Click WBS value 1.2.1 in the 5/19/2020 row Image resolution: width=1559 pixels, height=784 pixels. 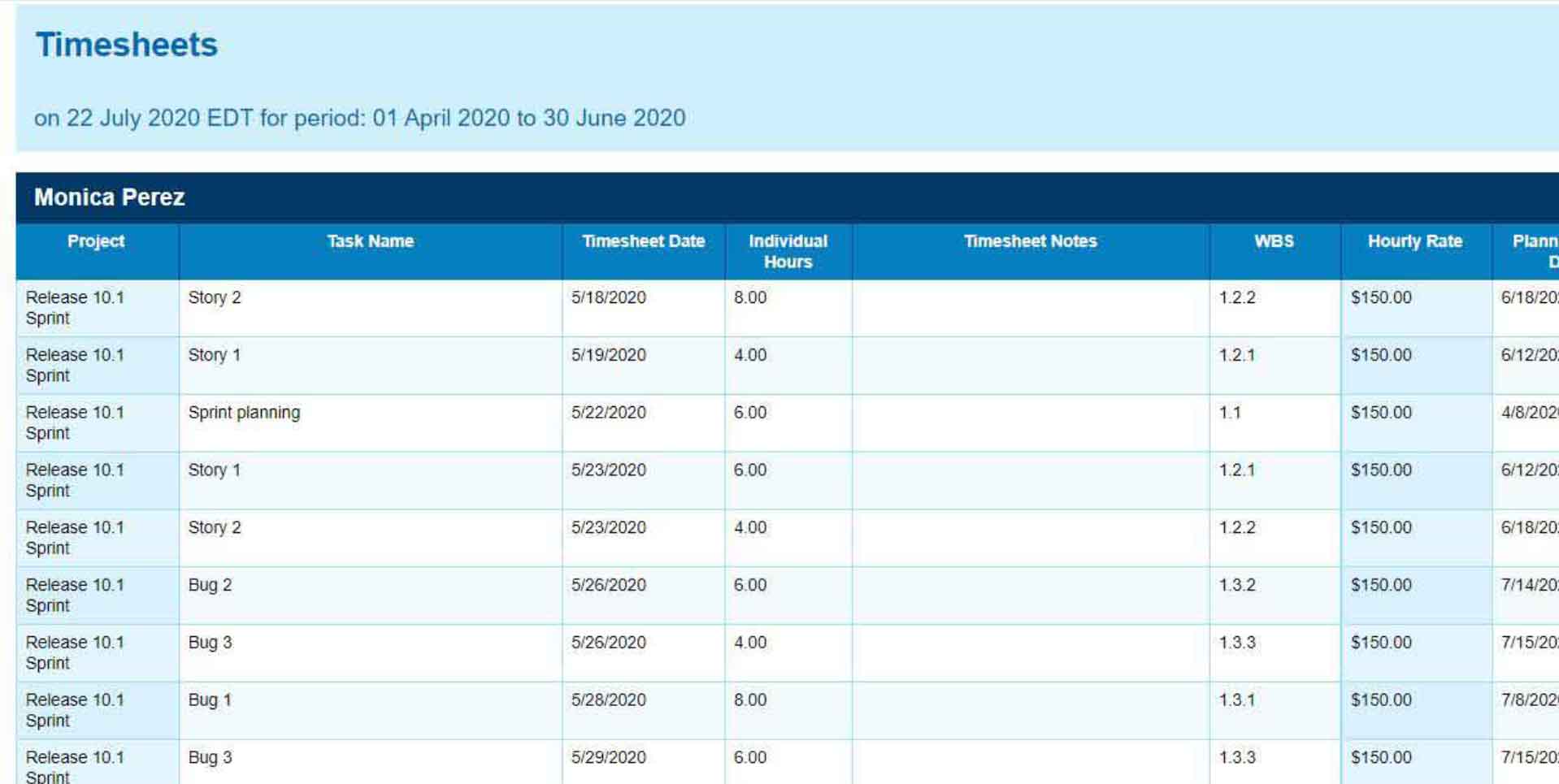pos(1237,355)
